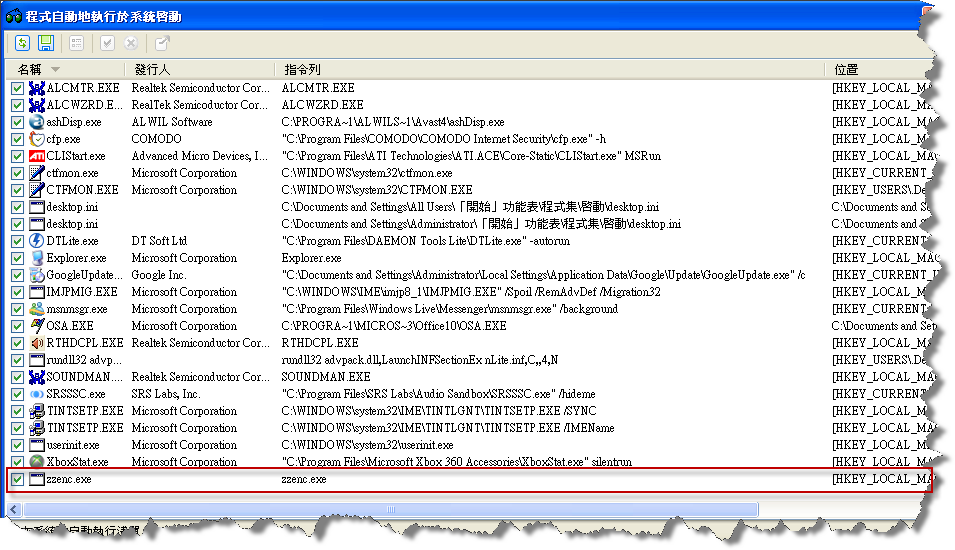Select the All Users desktop.ini command line
The height and width of the screenshot is (550, 955).
click(x=470, y=207)
